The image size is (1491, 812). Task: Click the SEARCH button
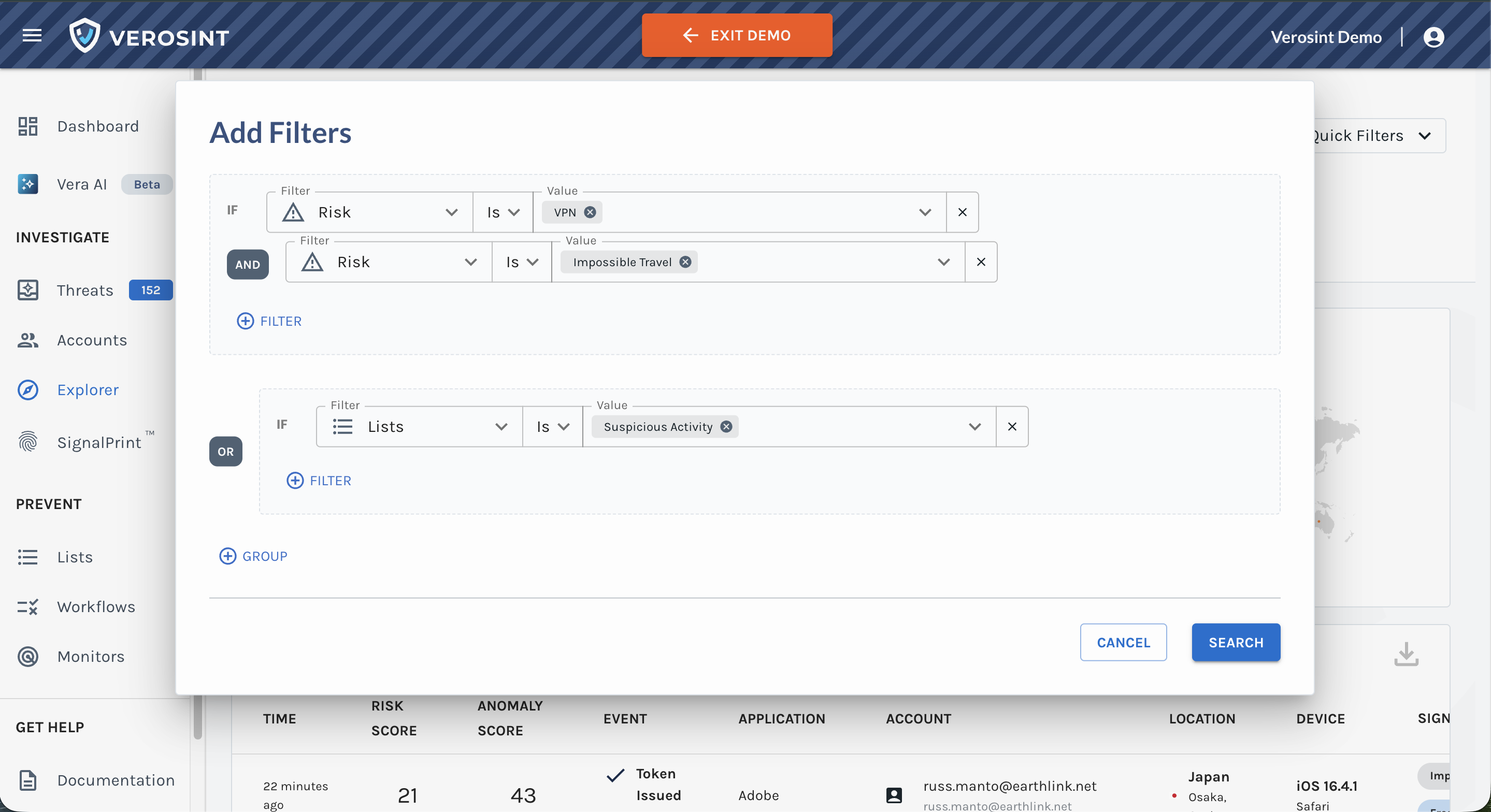tap(1236, 643)
